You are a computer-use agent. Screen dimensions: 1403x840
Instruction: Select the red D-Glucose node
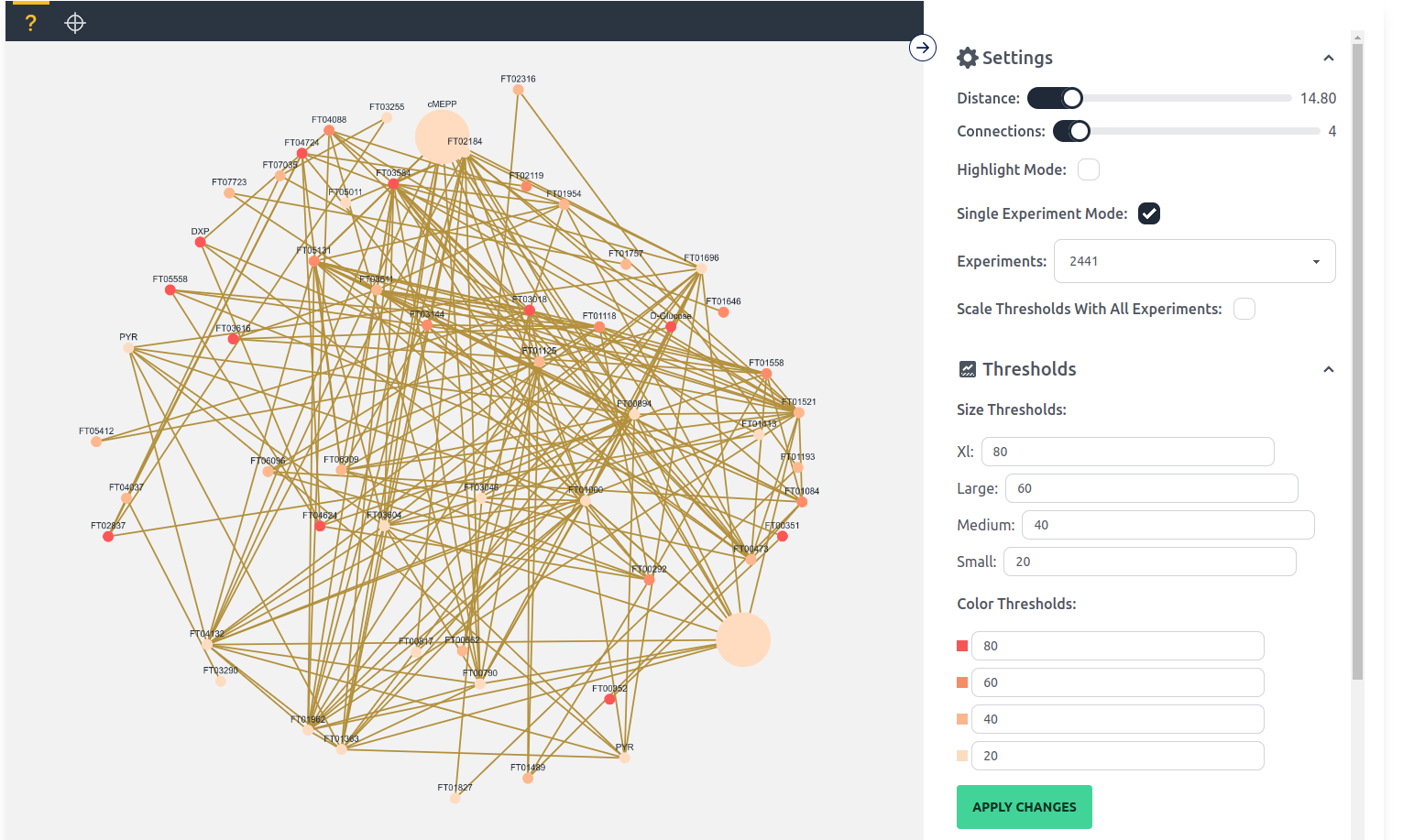click(671, 326)
